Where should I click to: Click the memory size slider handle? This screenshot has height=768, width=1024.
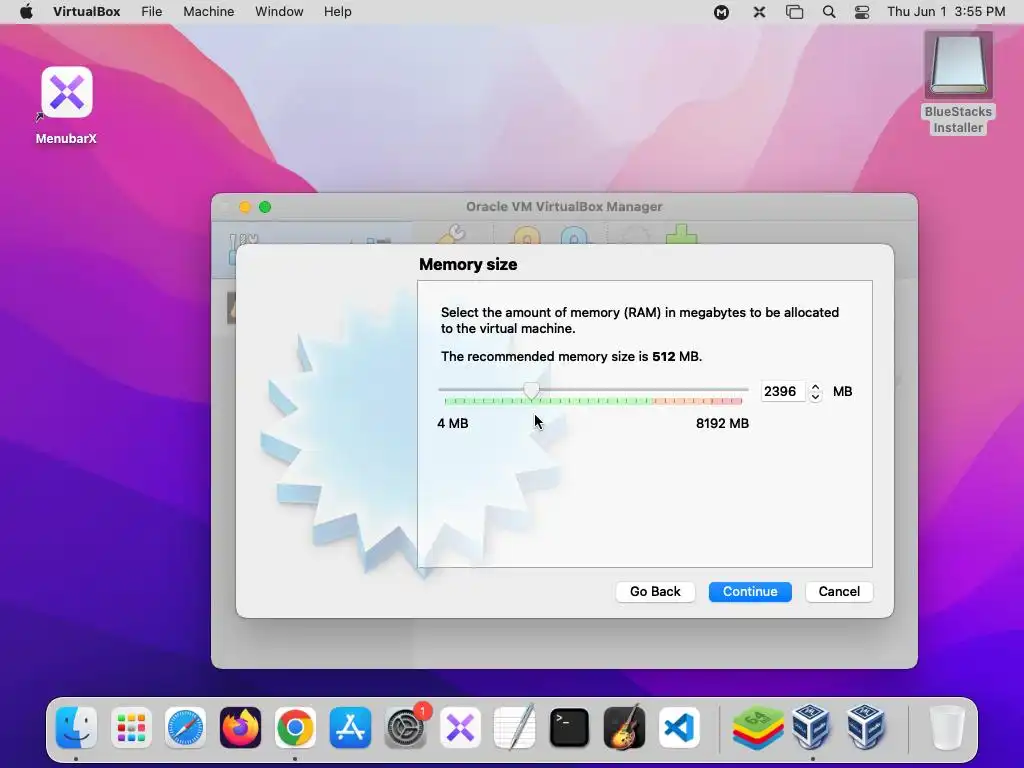532,391
